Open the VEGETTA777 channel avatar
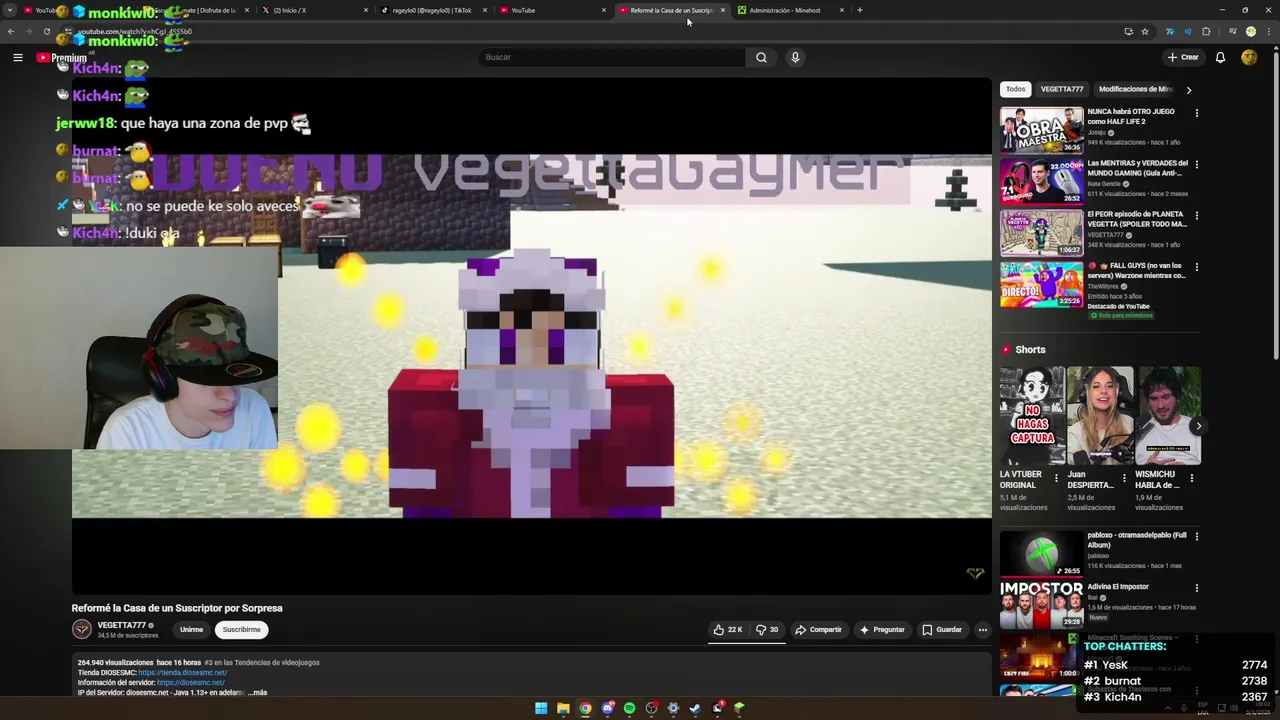 pyautogui.click(x=82, y=629)
